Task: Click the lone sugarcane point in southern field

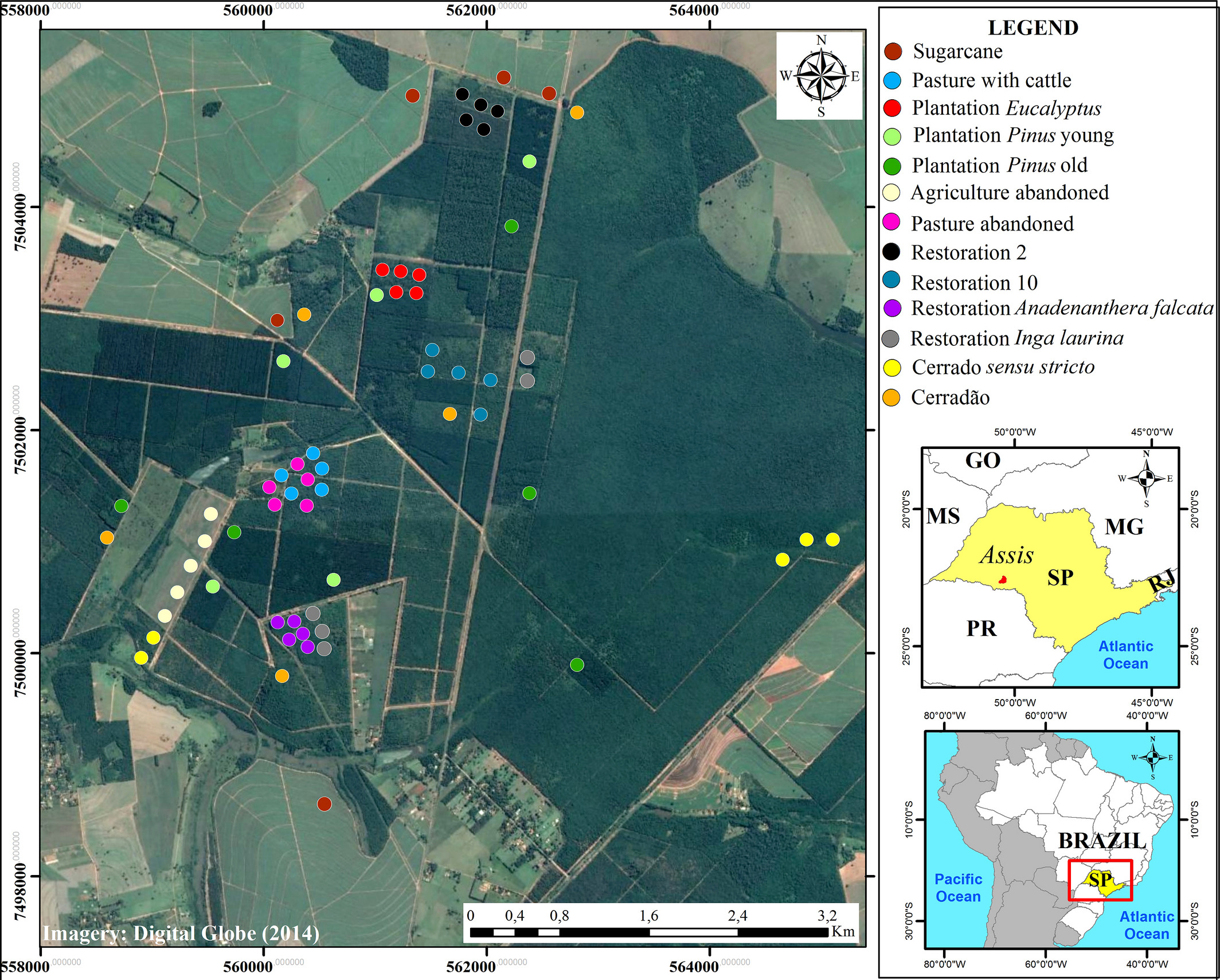Action: 324,804
